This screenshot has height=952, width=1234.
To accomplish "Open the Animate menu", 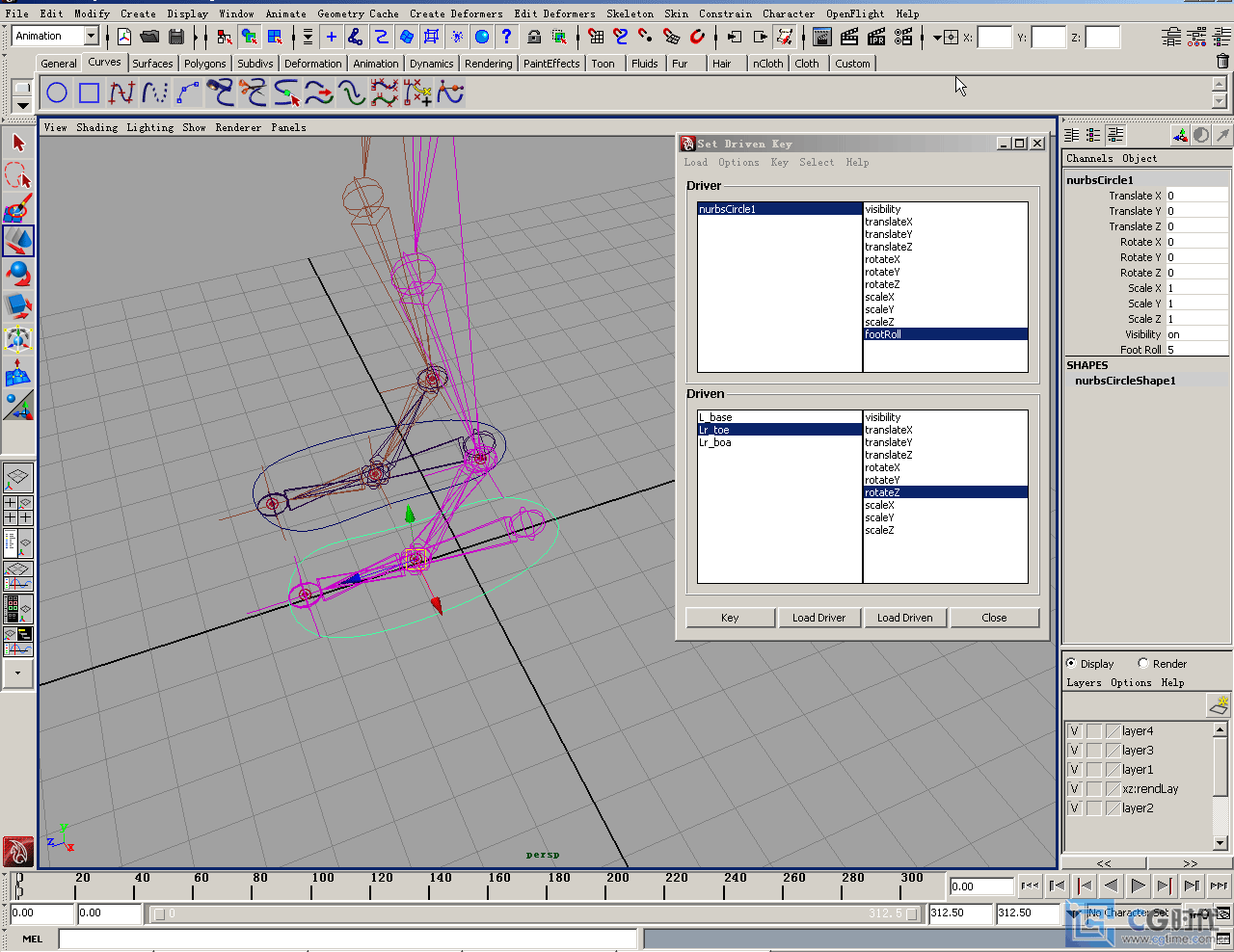I will [286, 13].
